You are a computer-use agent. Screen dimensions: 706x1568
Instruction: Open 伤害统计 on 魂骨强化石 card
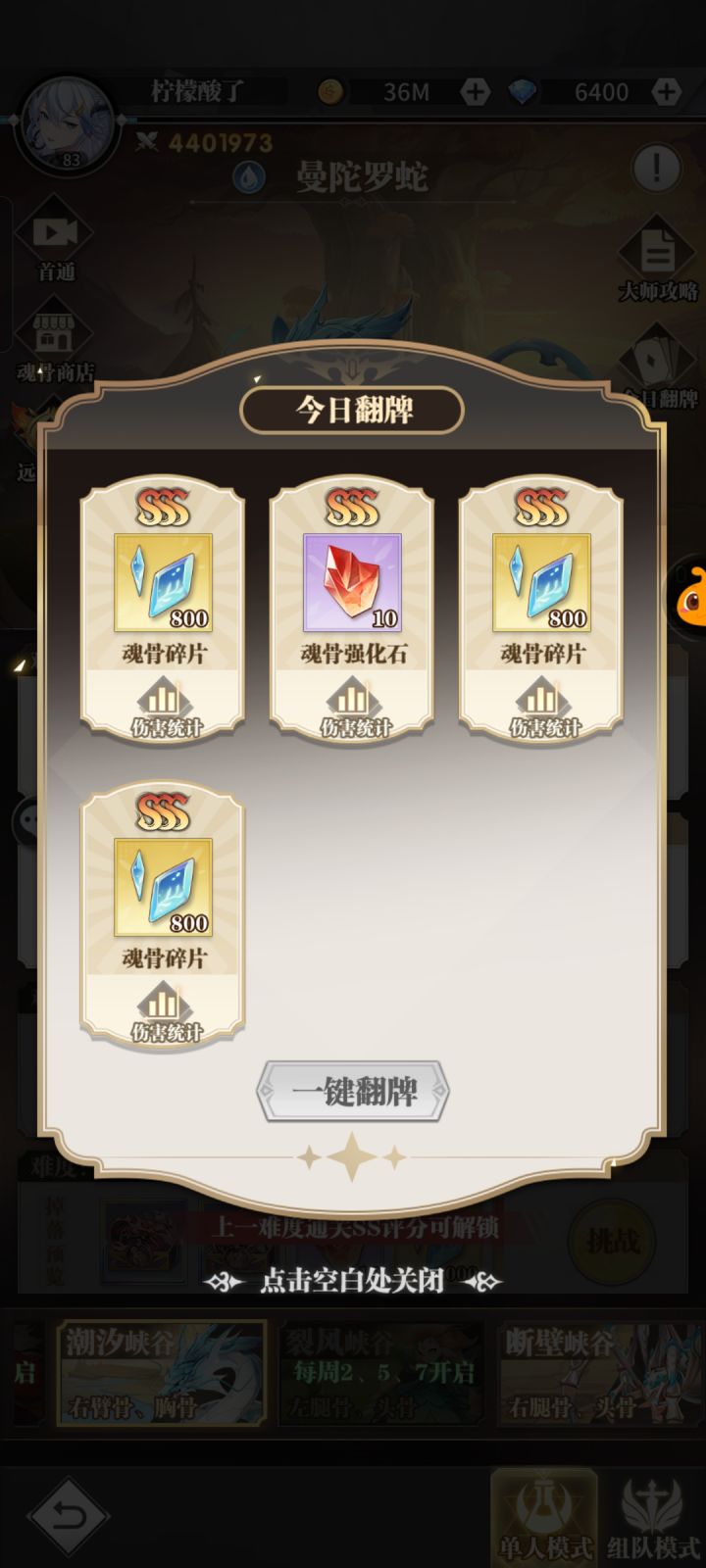(353, 710)
